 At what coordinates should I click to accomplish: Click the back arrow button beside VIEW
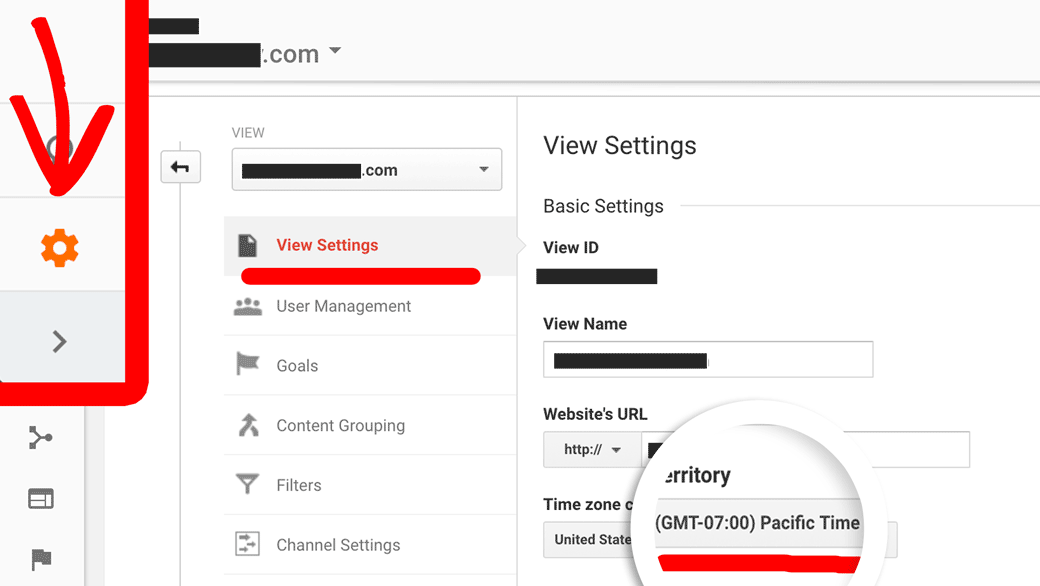coord(180,167)
